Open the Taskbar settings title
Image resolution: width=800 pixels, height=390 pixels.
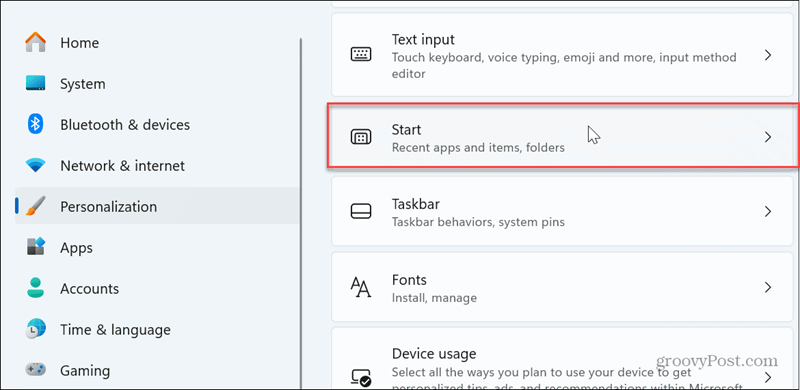(x=415, y=204)
